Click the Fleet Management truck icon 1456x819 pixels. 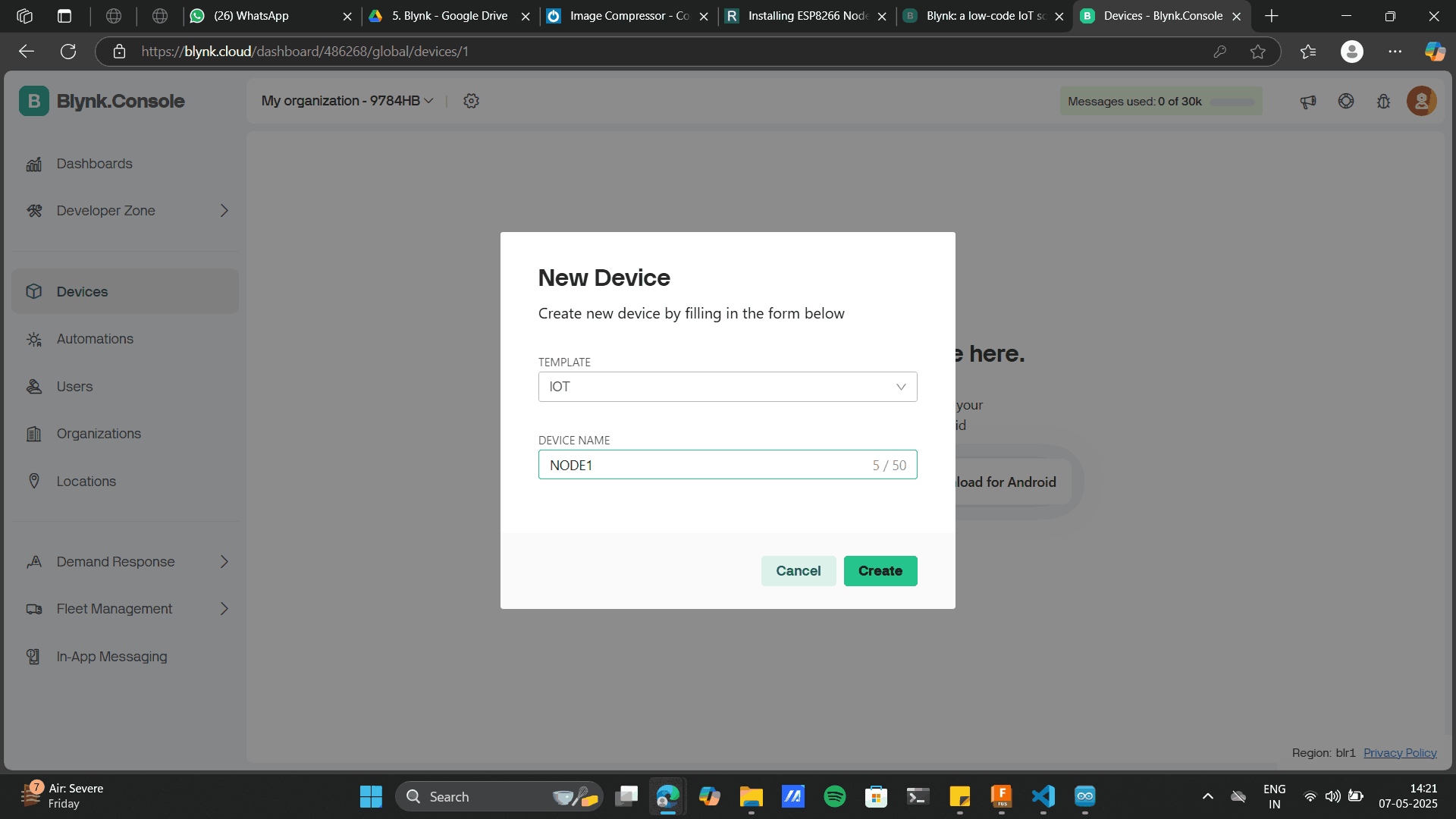pos(34,609)
